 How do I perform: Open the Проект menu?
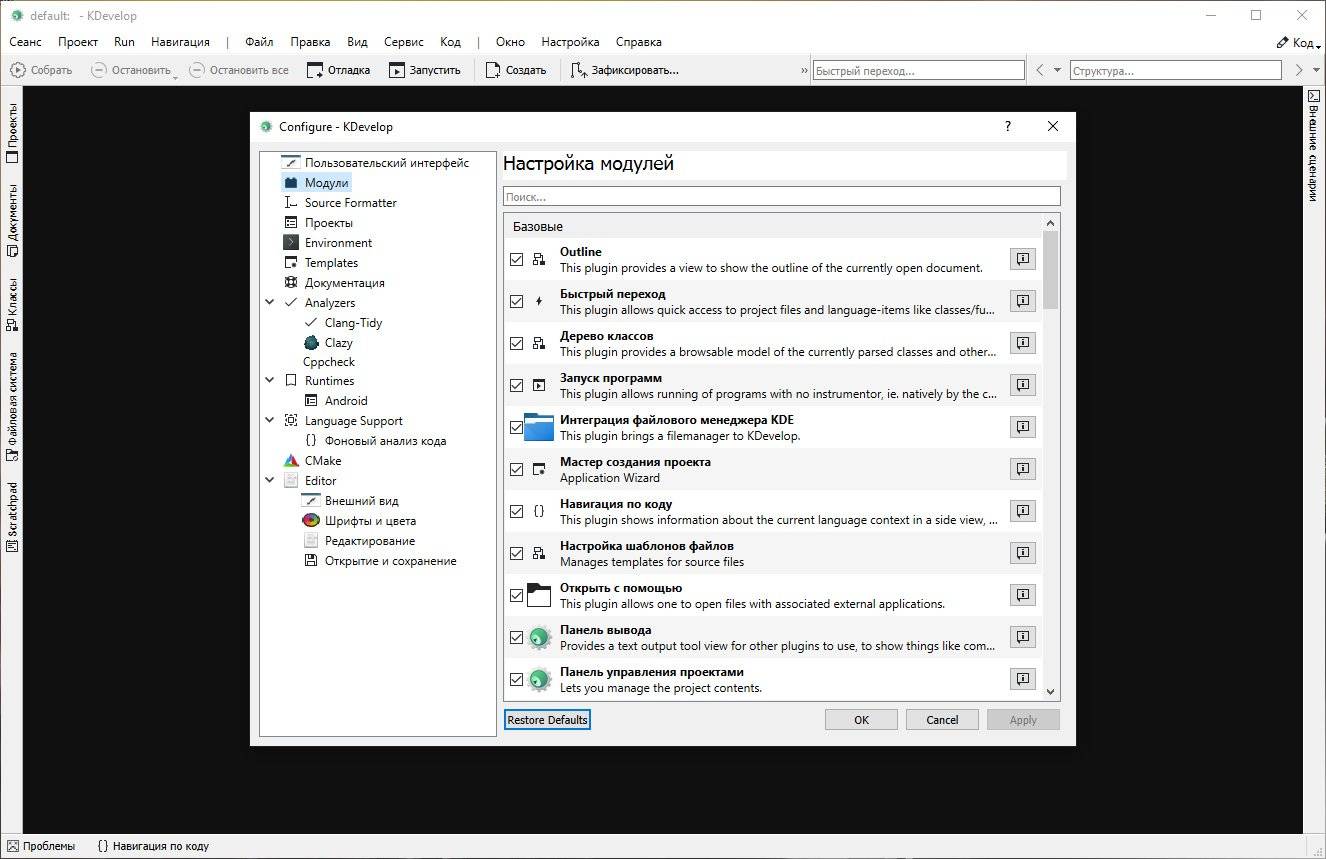point(78,42)
